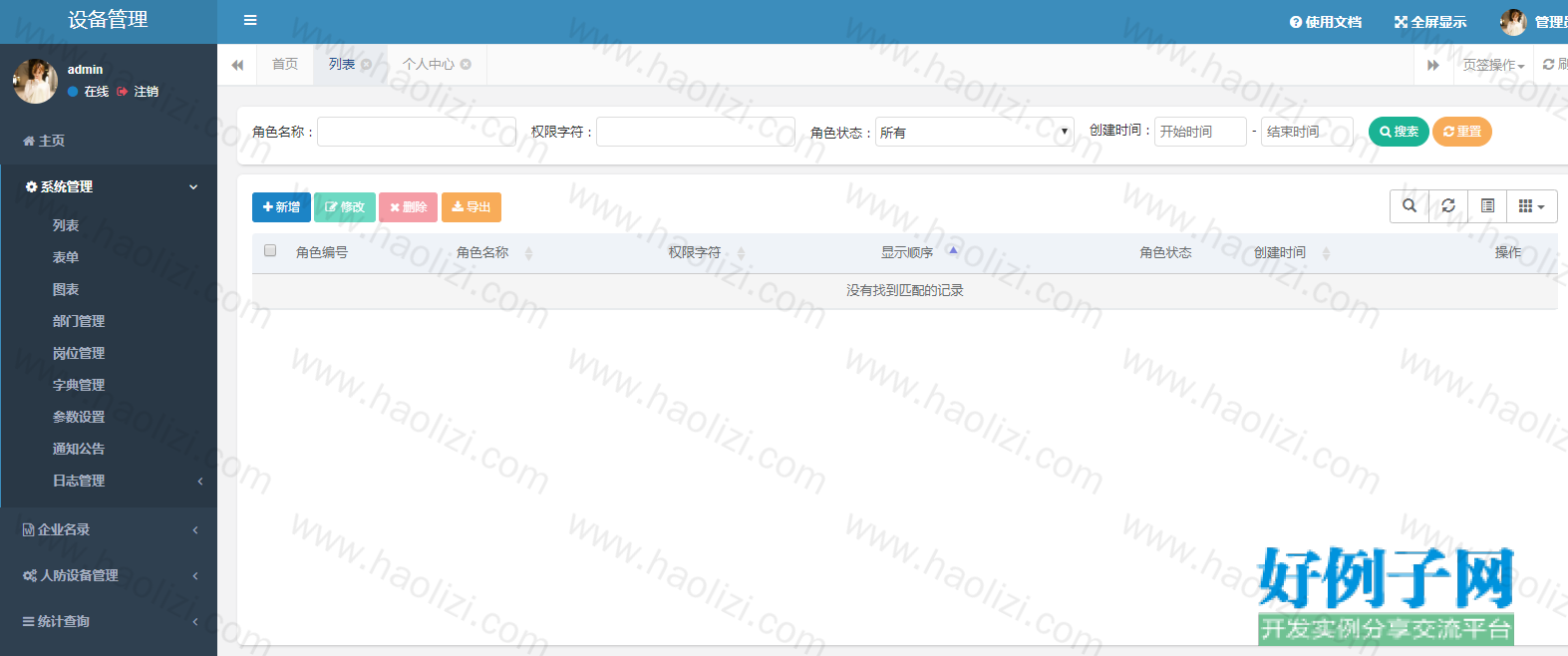Click the 新增 add button
This screenshot has height=656, width=1568.
[281, 207]
